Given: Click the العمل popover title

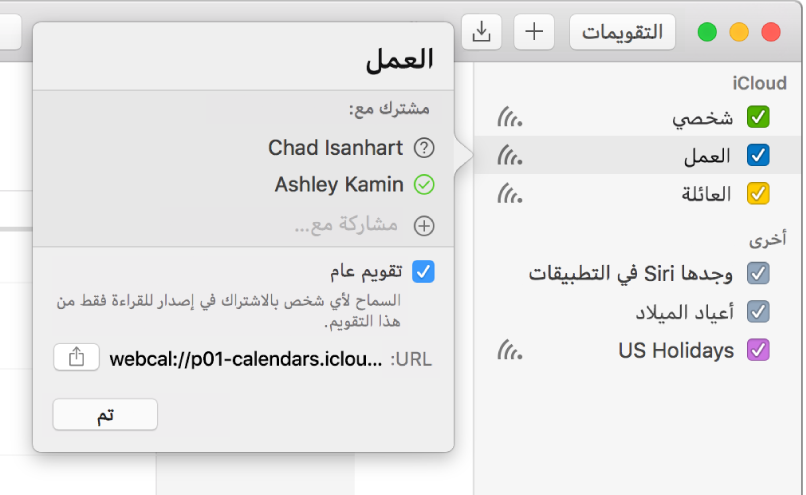Looking at the screenshot, I should (399, 59).
